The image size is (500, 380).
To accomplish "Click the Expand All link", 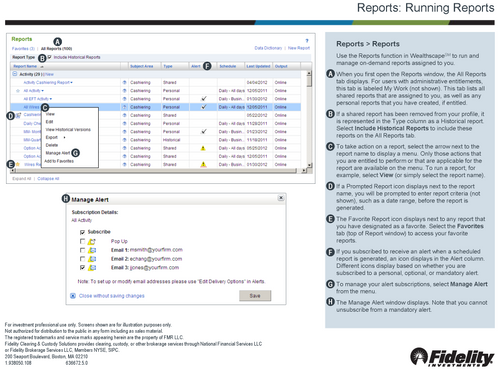I will (x=22, y=179).
